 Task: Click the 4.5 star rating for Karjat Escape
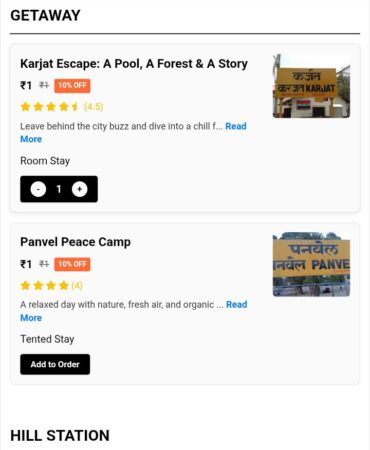(62, 107)
